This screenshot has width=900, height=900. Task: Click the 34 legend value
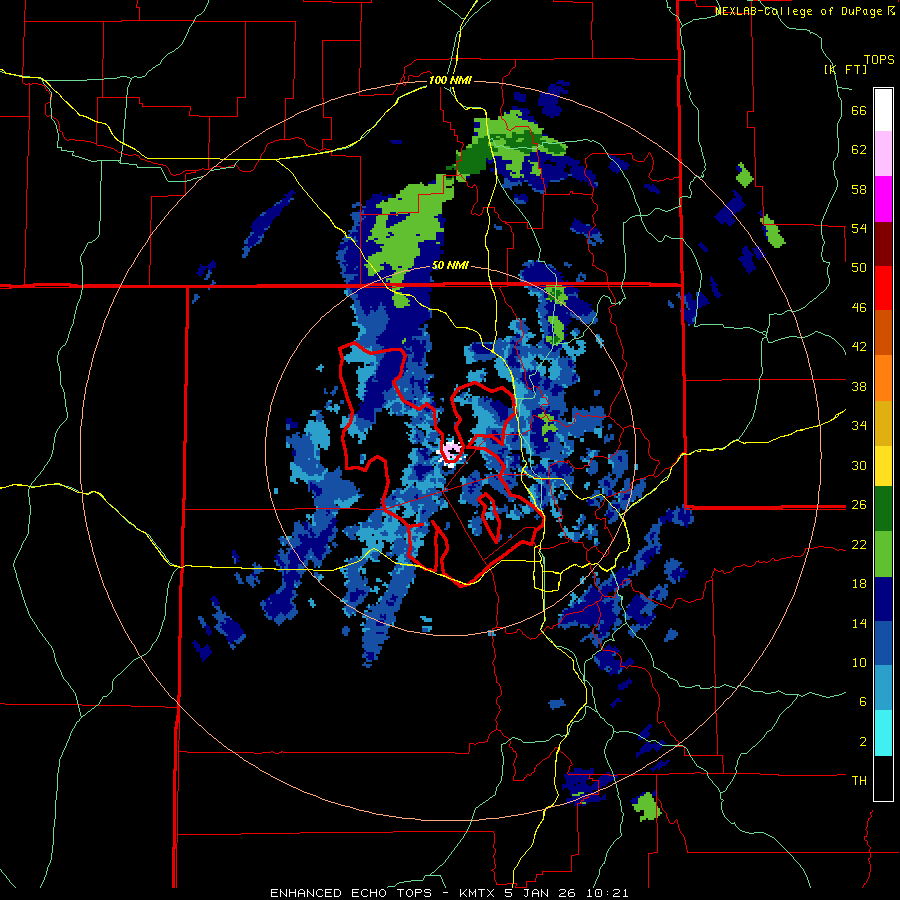pos(859,425)
